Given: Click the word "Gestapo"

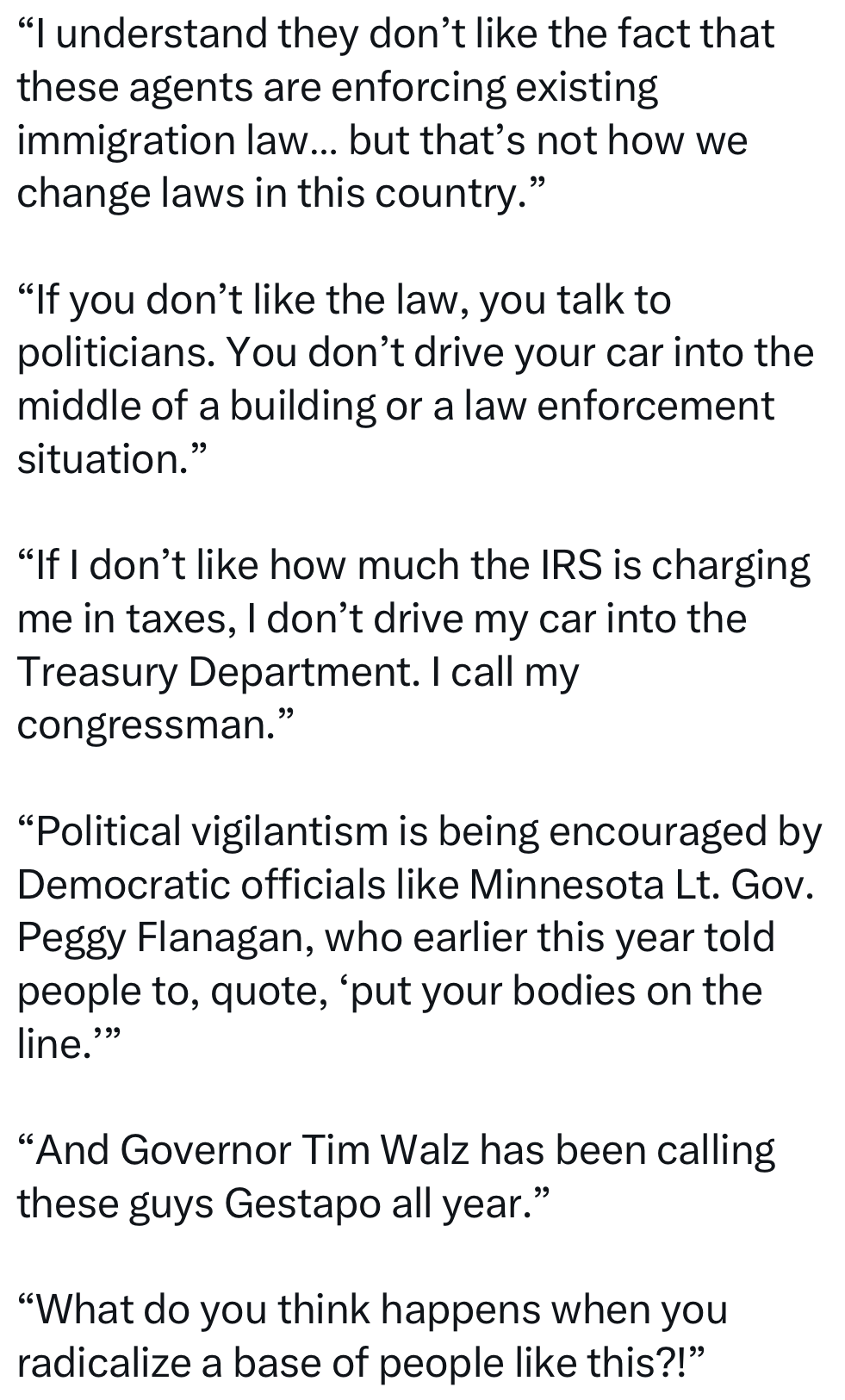Looking at the screenshot, I should tap(304, 1204).
